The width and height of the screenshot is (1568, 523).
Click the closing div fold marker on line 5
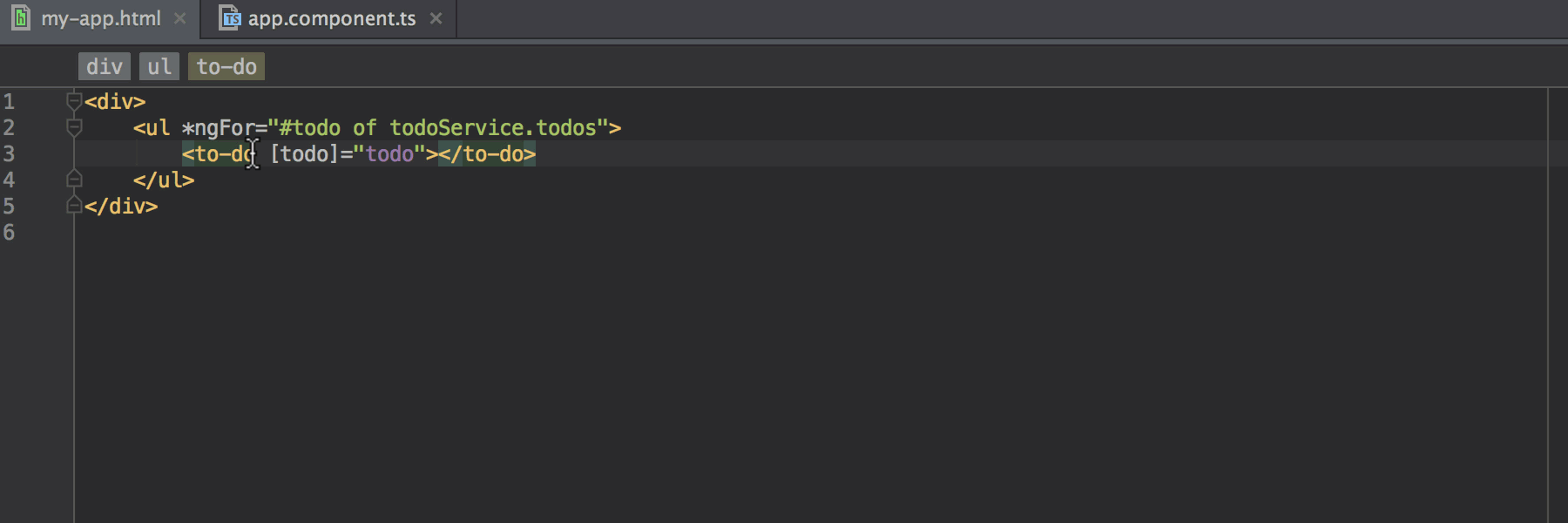pyautogui.click(x=74, y=206)
